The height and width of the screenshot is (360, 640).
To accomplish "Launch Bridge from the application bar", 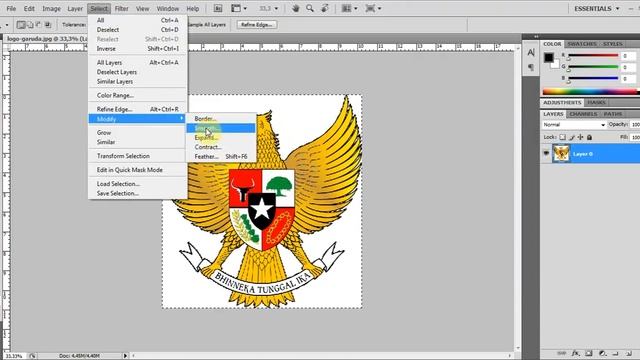I will point(218,8).
